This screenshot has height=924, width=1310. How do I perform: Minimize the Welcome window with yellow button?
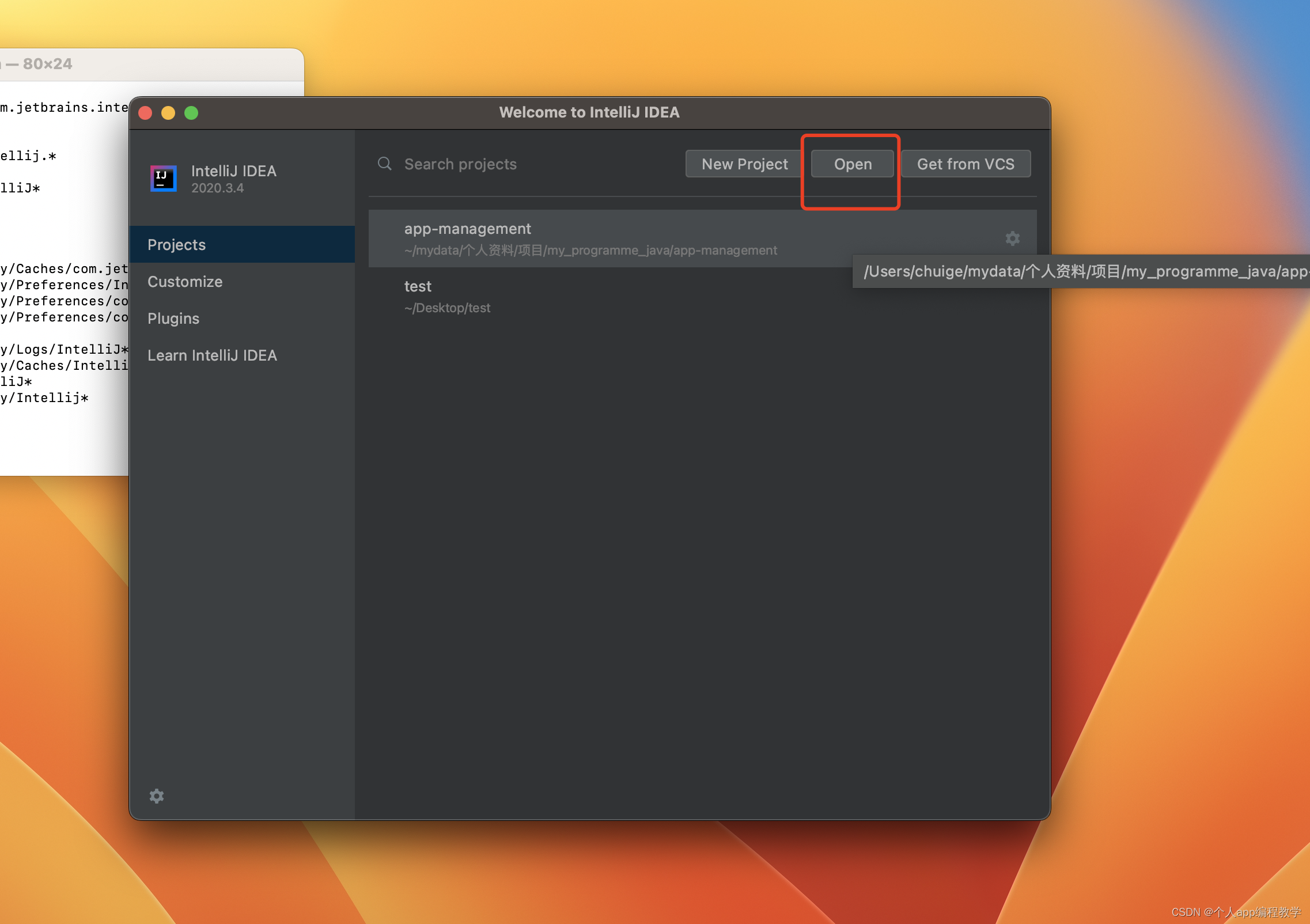tap(168, 113)
